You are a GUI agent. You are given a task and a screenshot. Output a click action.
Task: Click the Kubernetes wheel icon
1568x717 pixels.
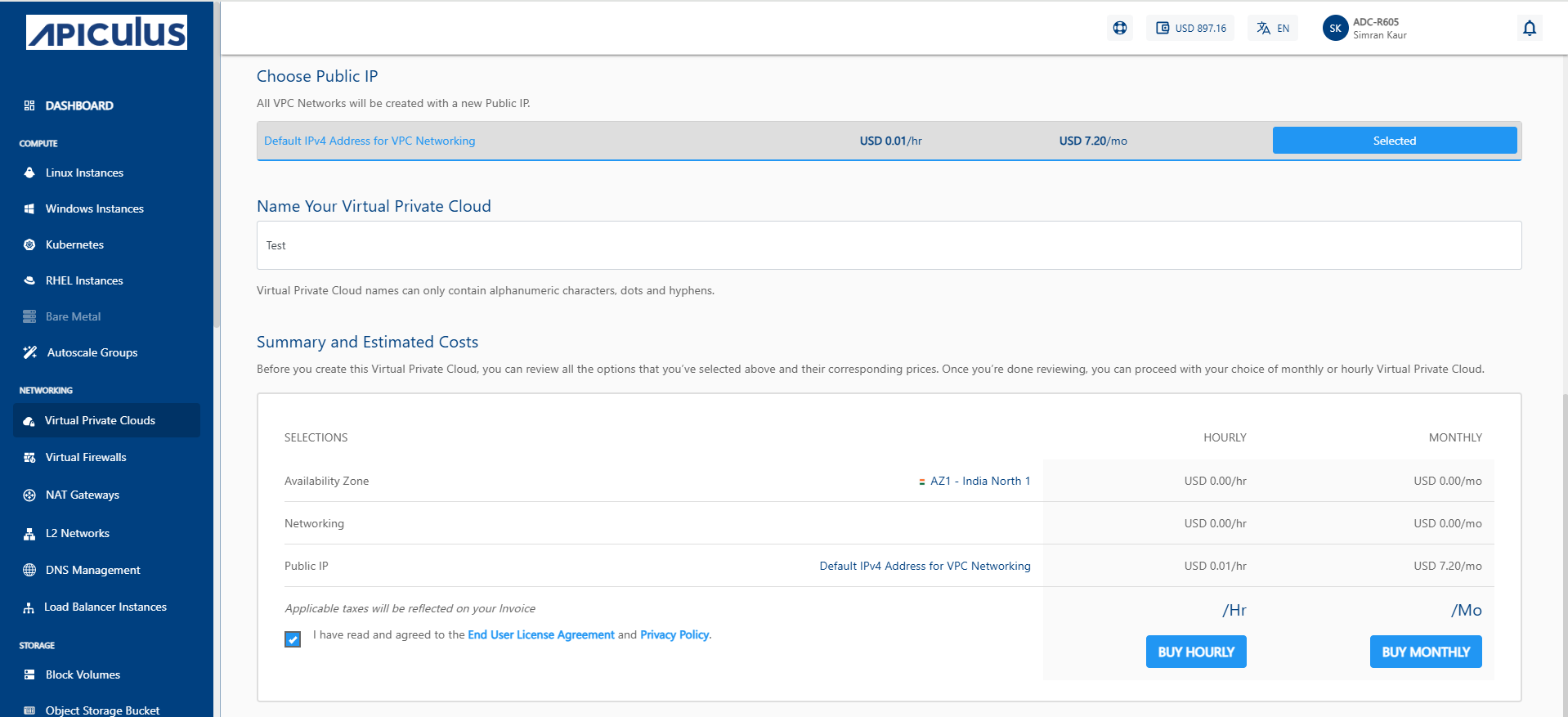[29, 244]
